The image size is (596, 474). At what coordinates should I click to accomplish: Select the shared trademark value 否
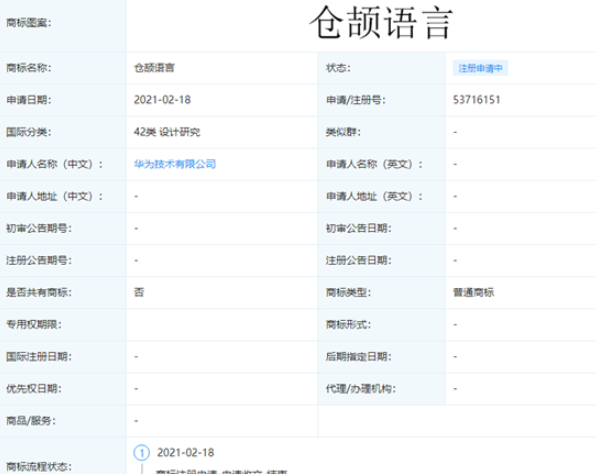[x=139, y=293]
